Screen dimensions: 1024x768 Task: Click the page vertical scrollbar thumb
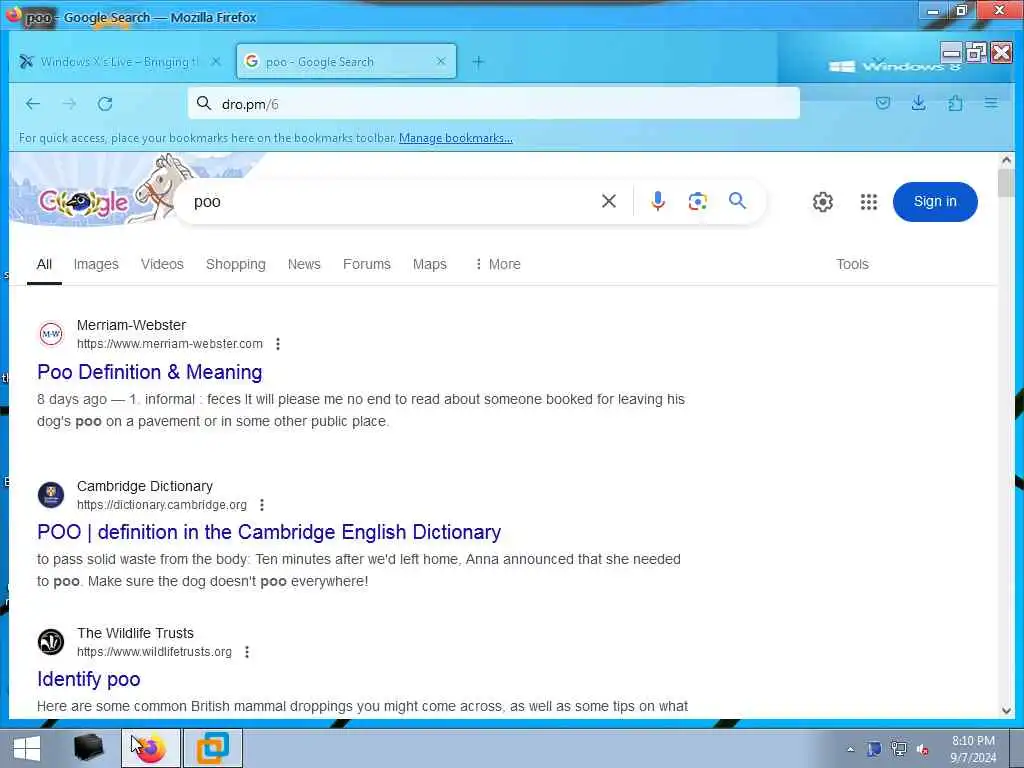click(x=1006, y=183)
